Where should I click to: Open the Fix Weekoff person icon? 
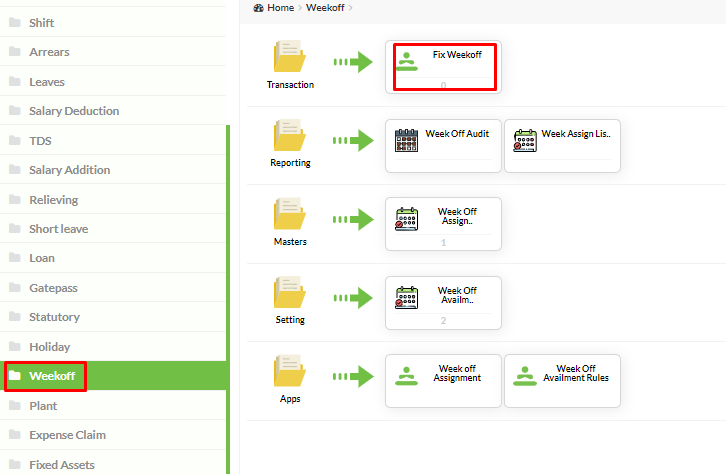click(407, 62)
